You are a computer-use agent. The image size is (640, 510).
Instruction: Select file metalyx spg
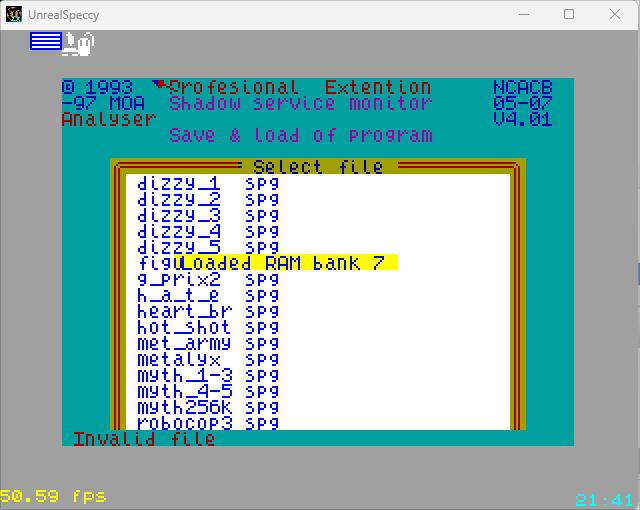[x=208, y=359]
